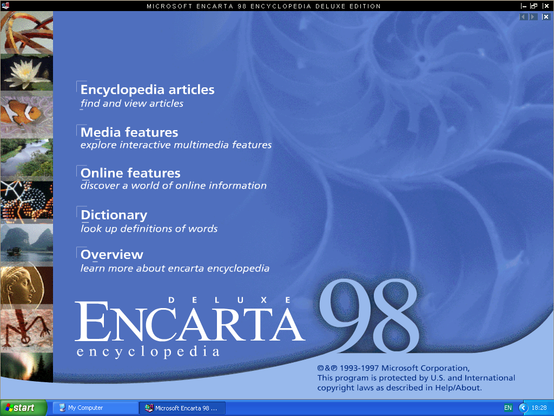Close the Encarta home screen panel

point(546,17)
